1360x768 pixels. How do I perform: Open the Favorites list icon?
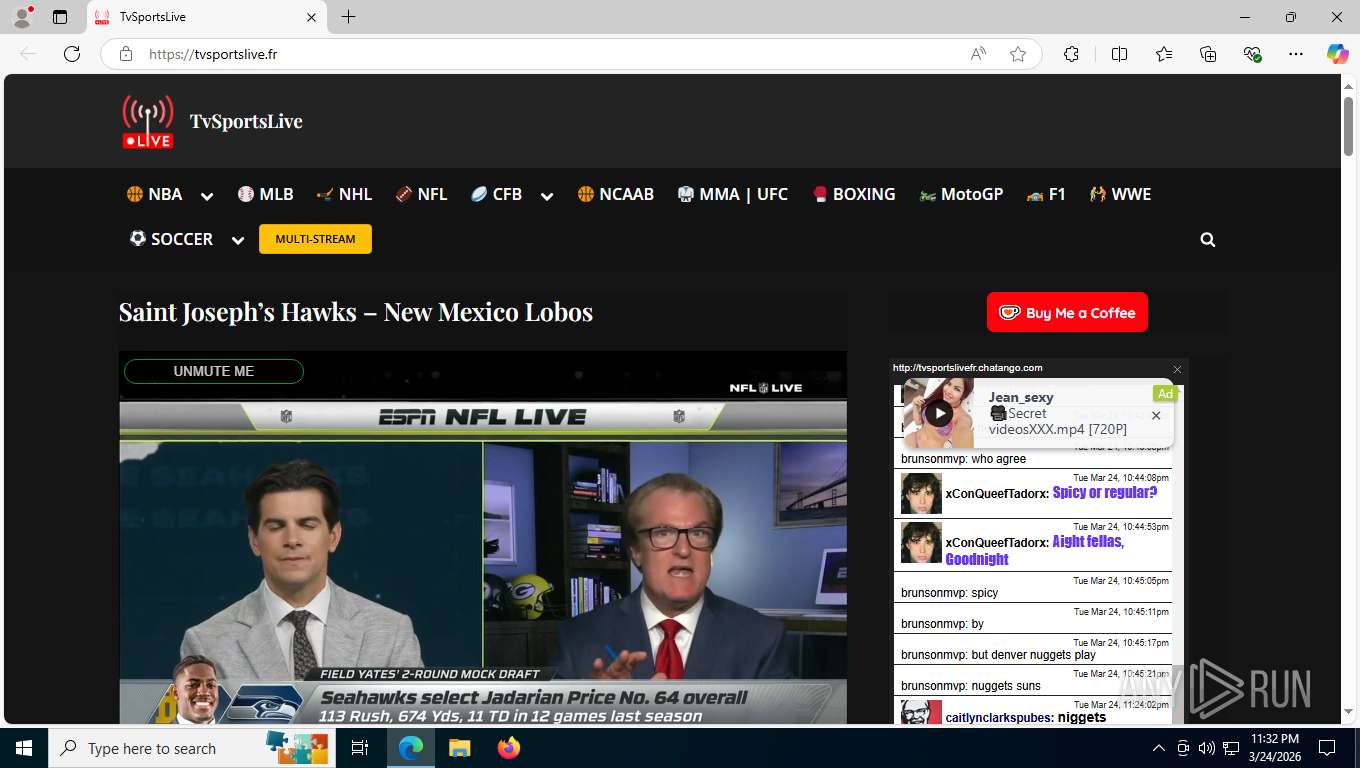(x=1164, y=54)
